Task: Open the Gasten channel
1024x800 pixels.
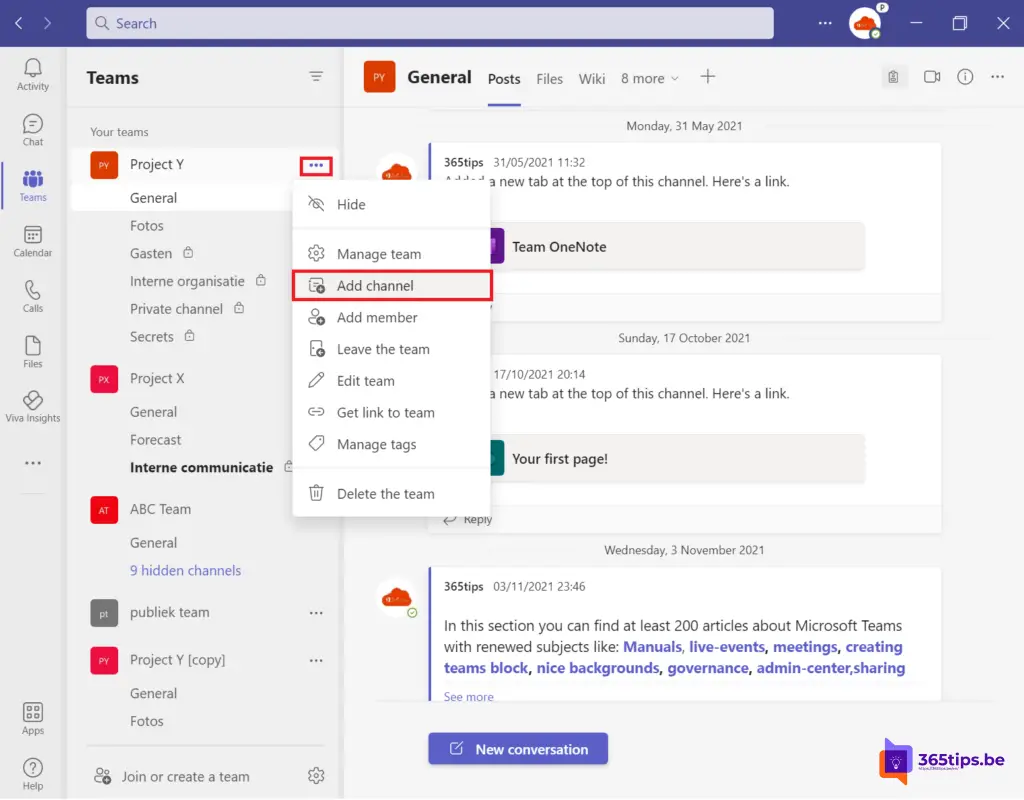Action: [x=151, y=253]
